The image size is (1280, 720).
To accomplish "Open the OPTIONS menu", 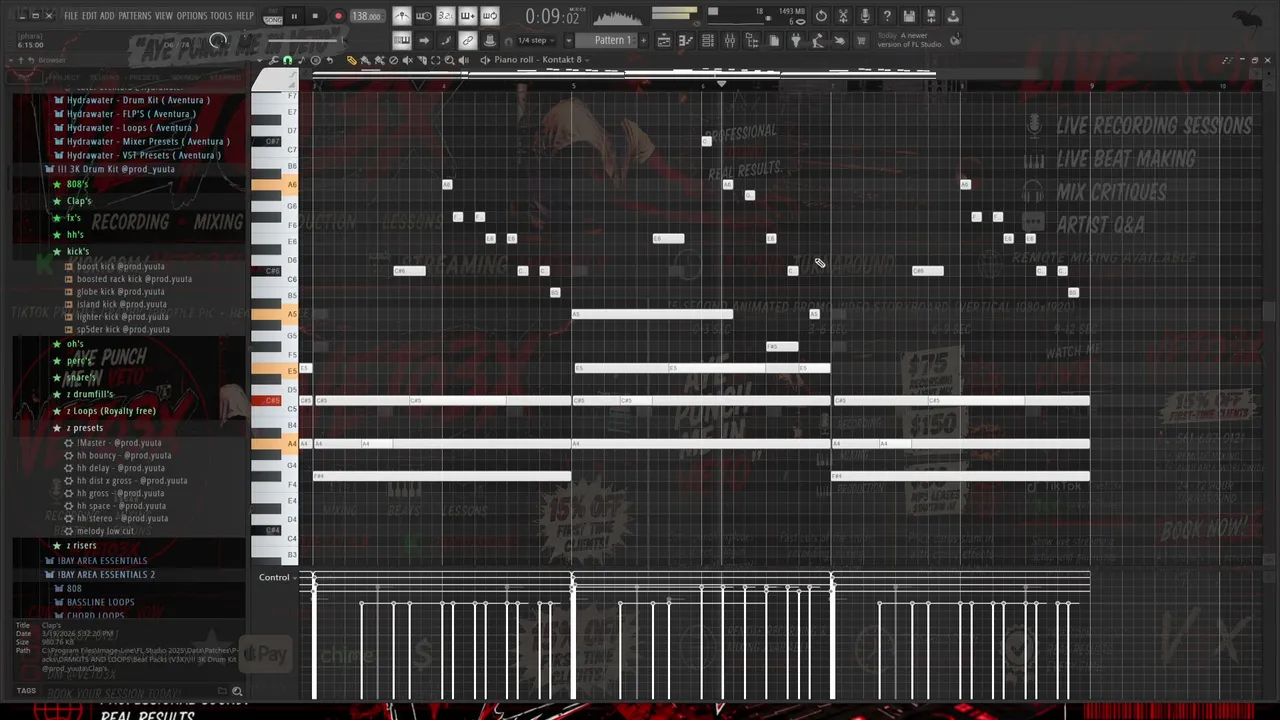I will (192, 16).
